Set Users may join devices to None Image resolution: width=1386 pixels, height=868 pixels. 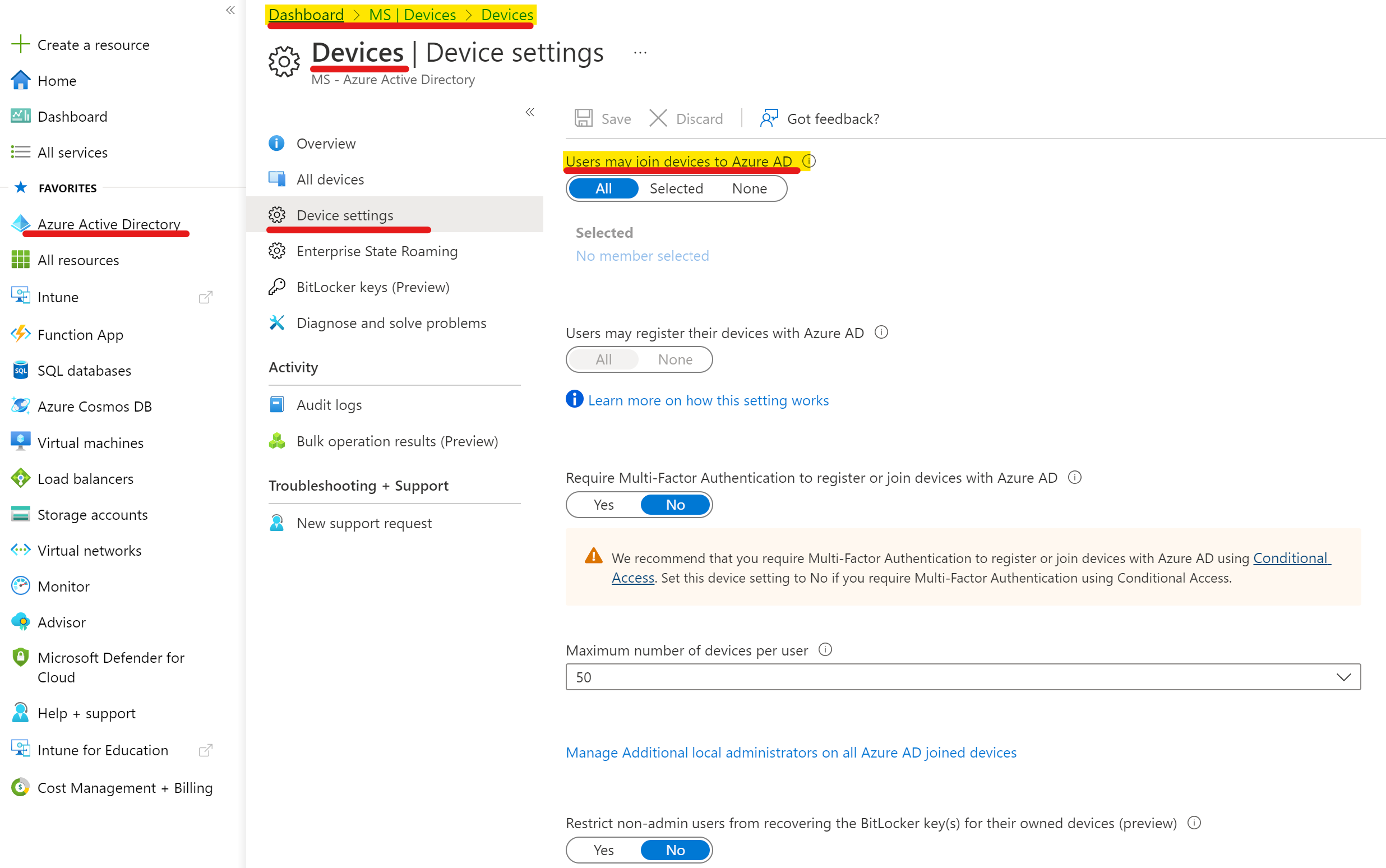(749, 188)
